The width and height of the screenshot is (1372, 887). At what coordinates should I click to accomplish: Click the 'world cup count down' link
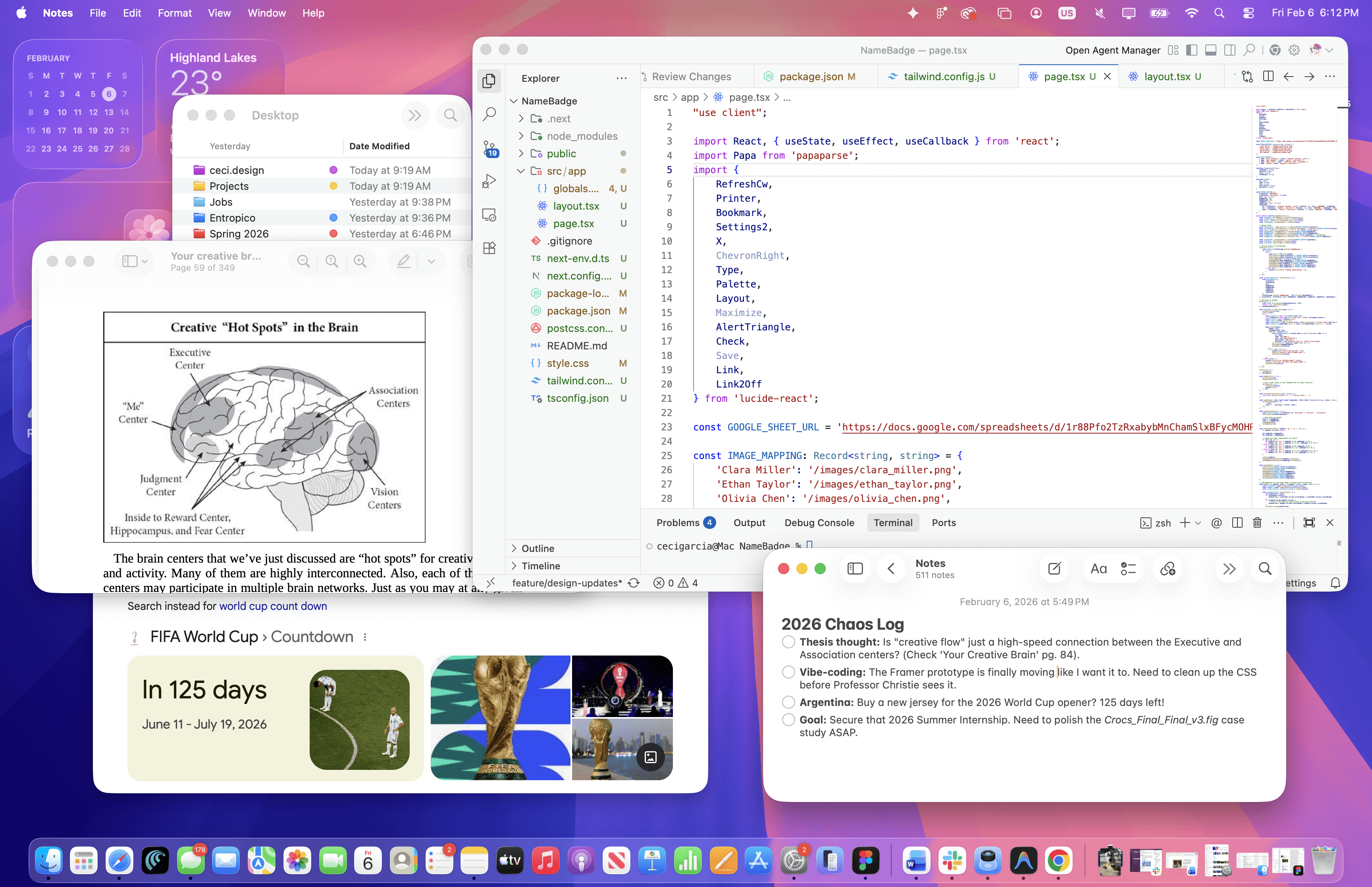[273, 606]
